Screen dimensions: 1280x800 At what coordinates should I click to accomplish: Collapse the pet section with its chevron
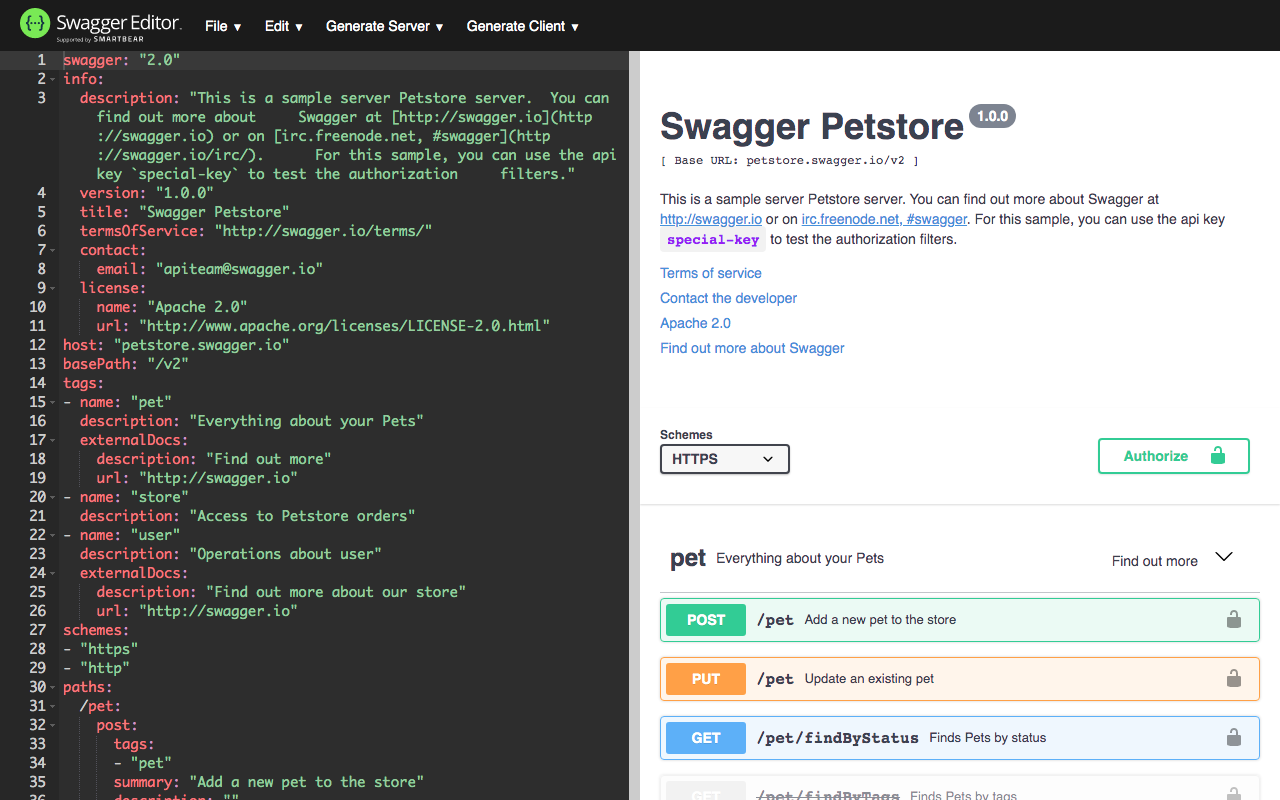click(1224, 557)
